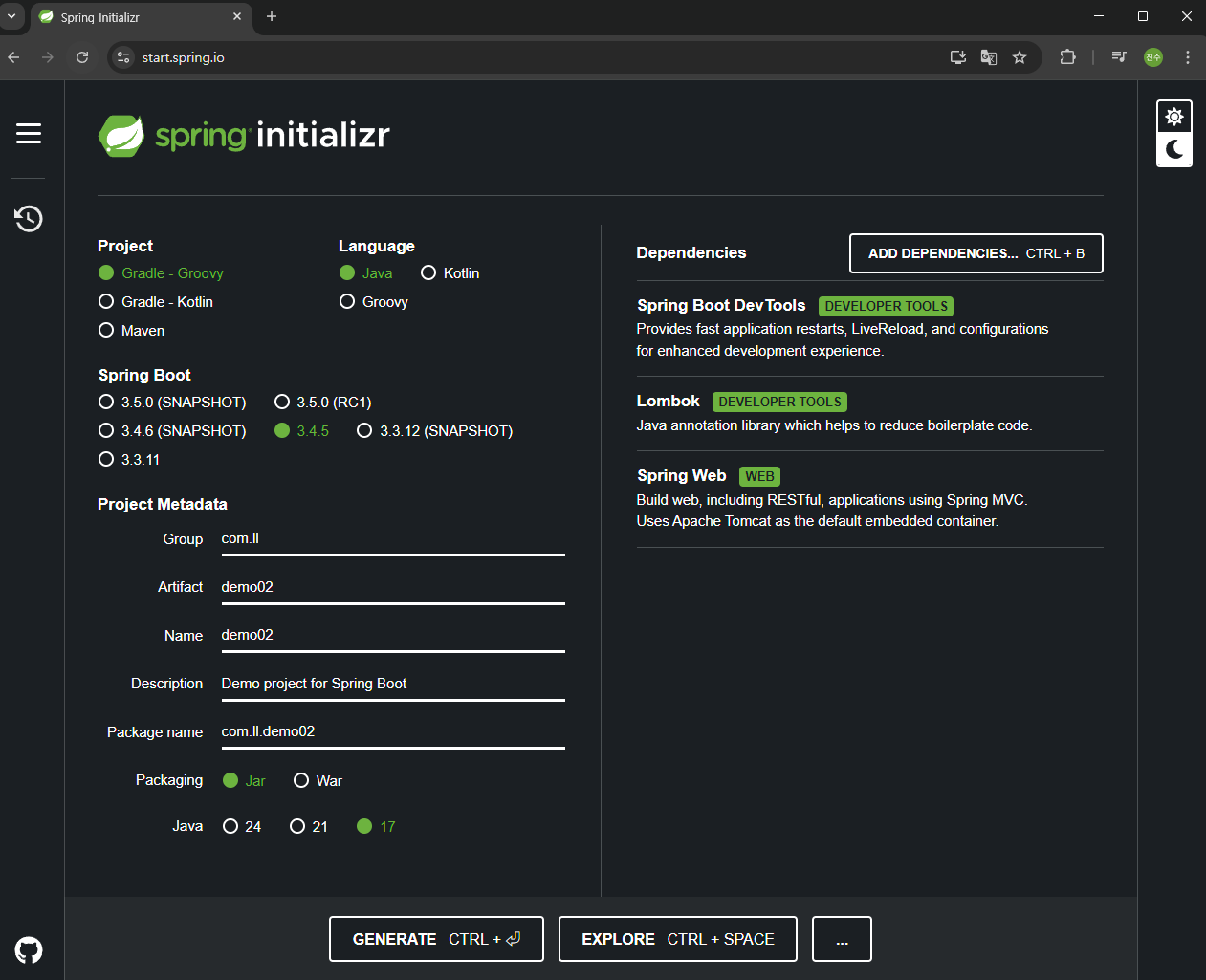Click the Lombok dependency entry

tap(869, 413)
